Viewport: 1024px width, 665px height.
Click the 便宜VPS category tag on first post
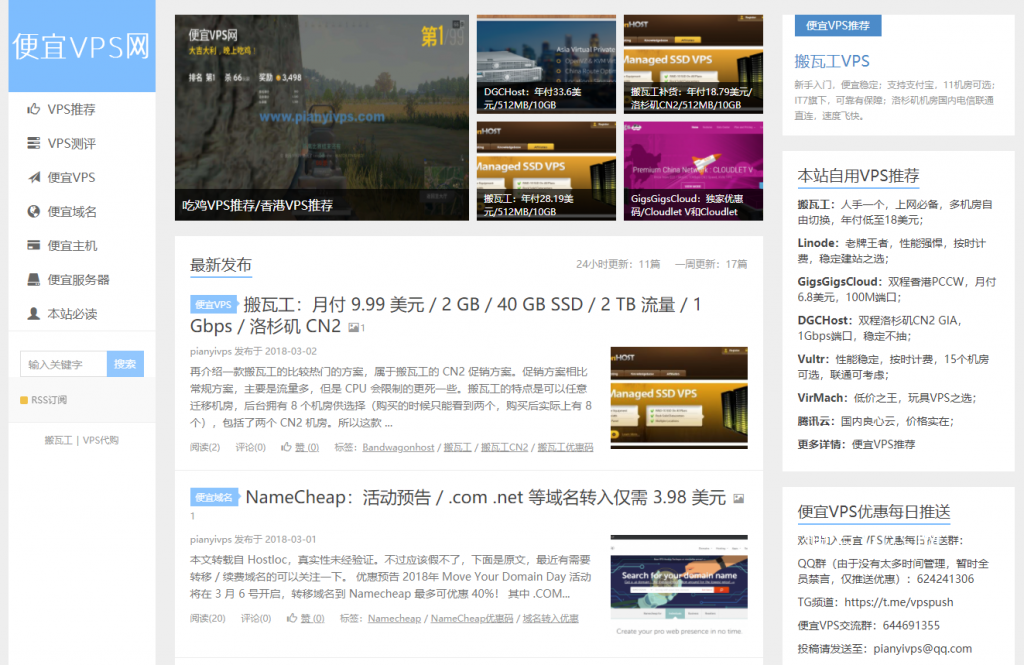214,304
